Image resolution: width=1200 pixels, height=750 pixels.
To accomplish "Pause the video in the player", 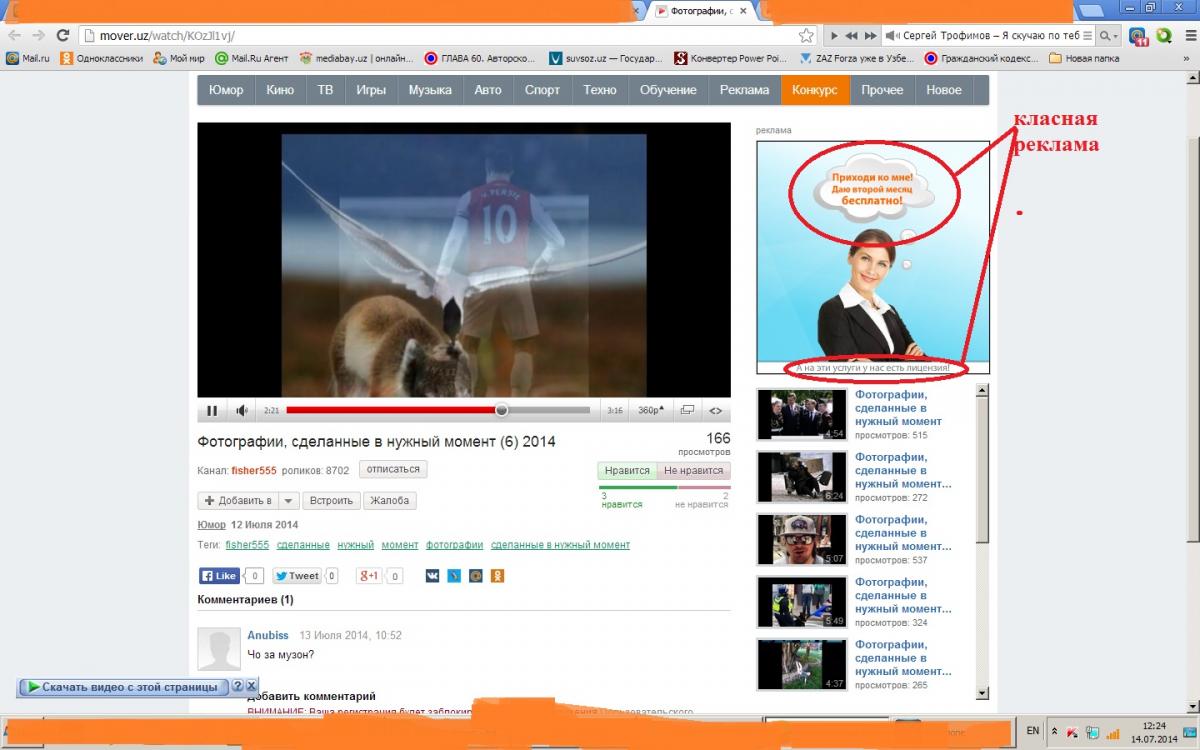I will (212, 410).
